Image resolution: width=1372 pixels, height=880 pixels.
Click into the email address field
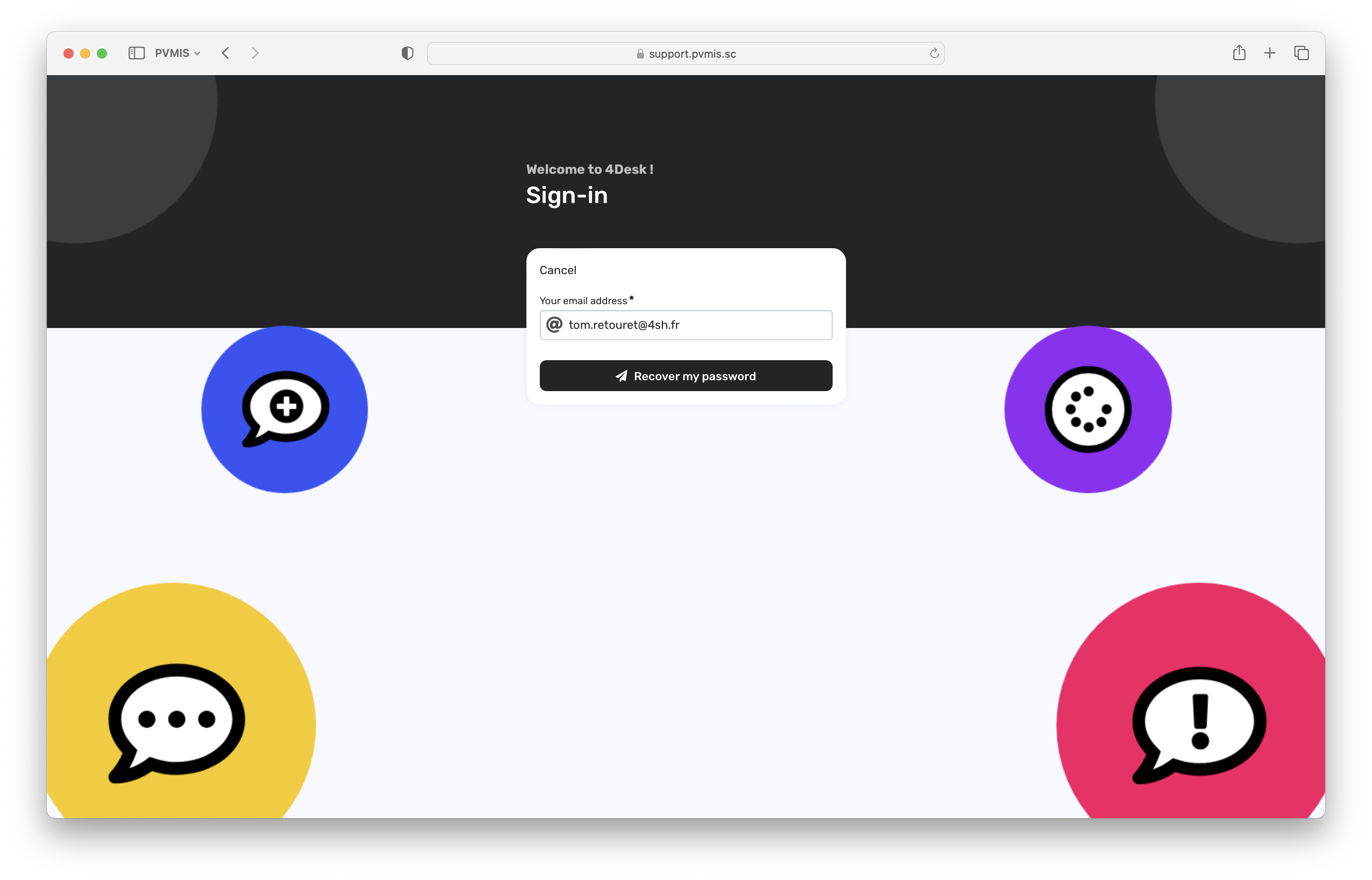[x=697, y=325]
